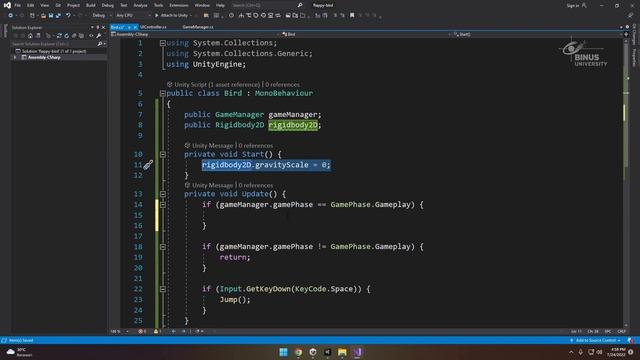
Task: Open the Project menu
Action: click(x=73, y=5)
